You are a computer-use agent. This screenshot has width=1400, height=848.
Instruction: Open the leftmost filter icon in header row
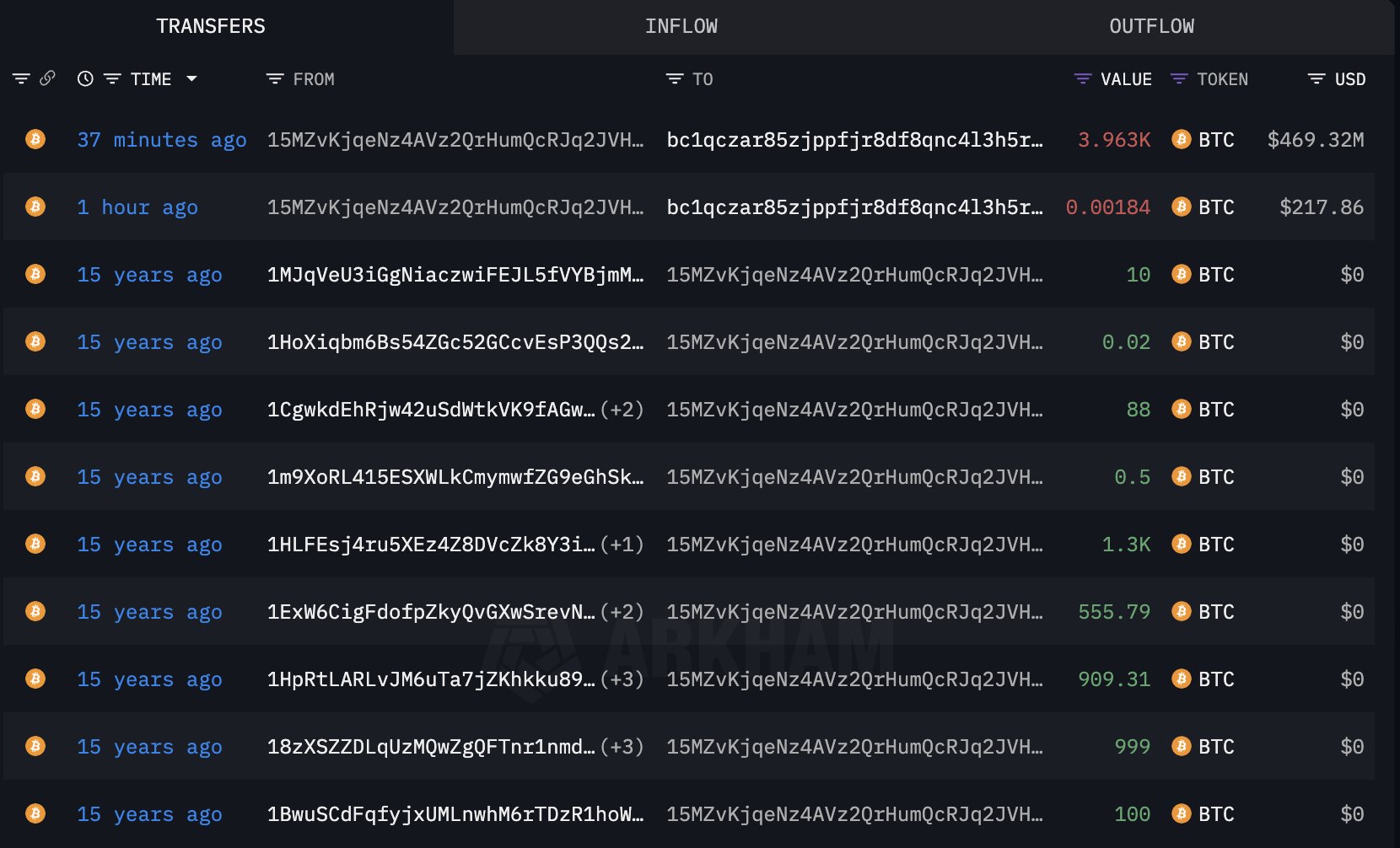(21, 78)
